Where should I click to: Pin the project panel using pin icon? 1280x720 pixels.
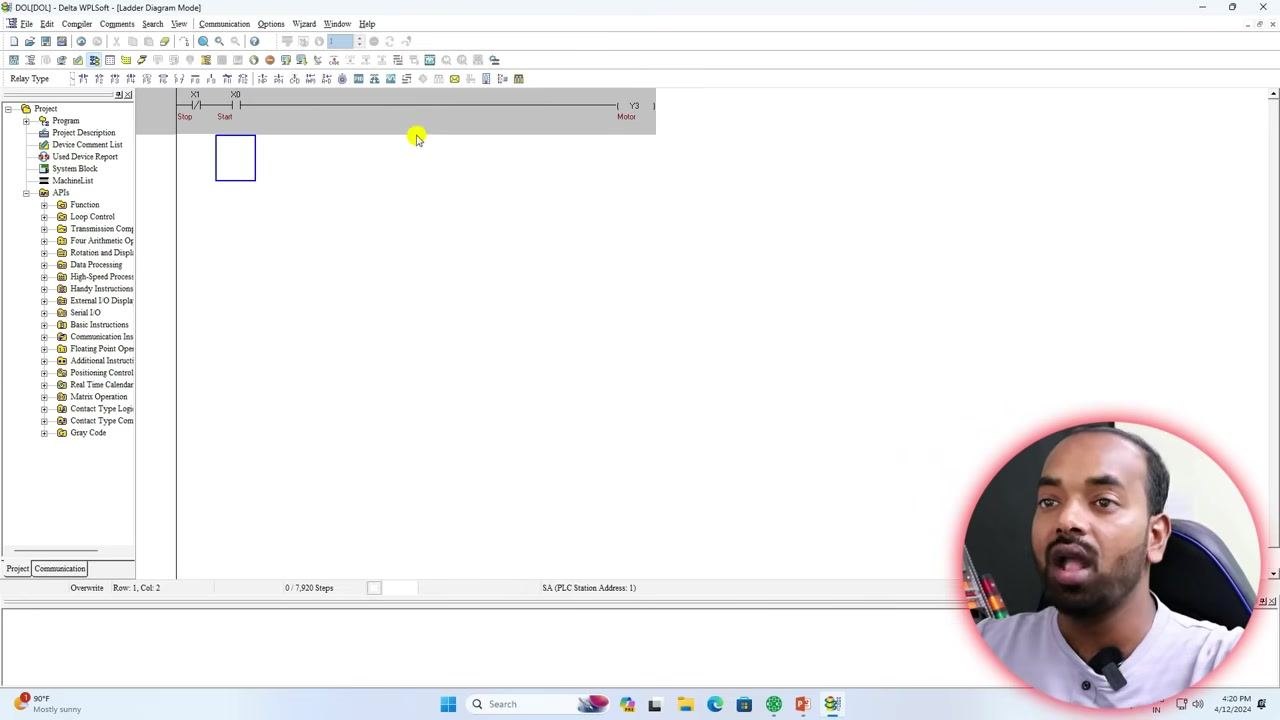(x=119, y=95)
